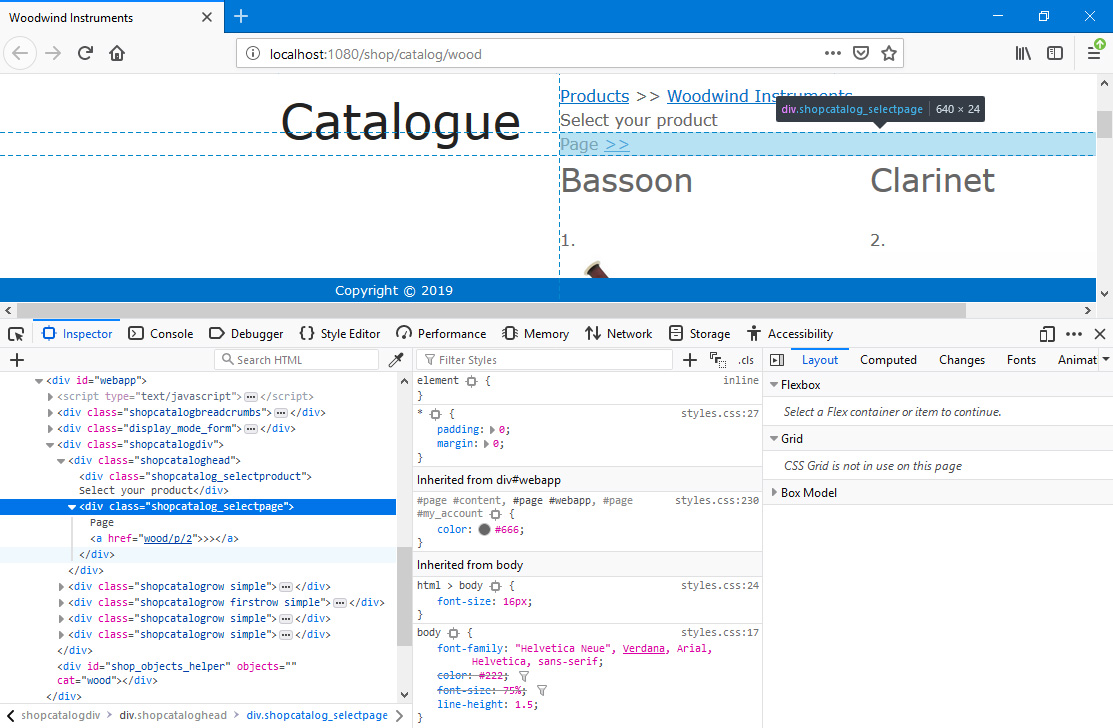Expand margin shorthand property
Viewport: 1113px width, 728px height.
pos(486,443)
